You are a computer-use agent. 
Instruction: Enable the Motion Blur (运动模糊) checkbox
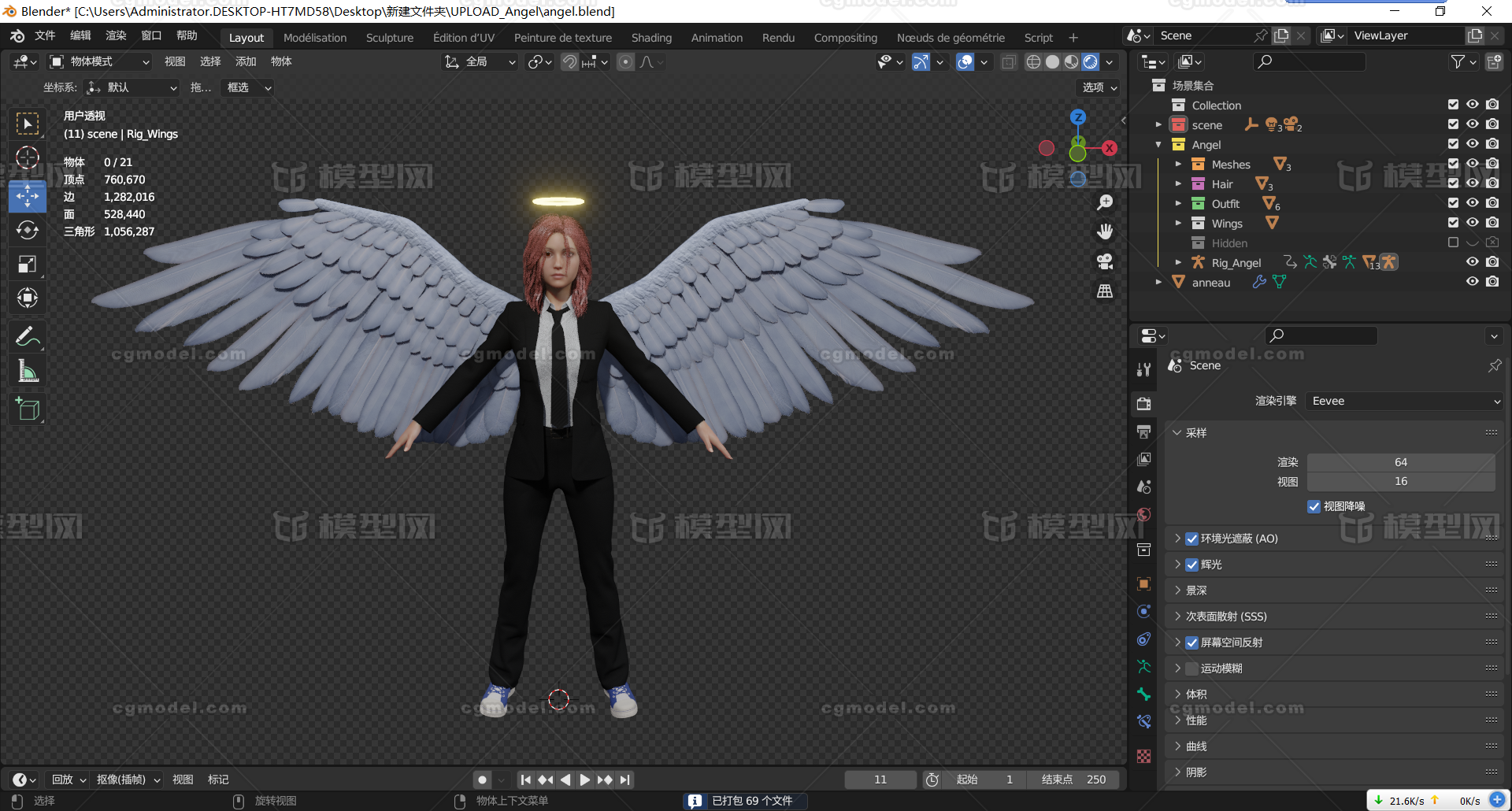coord(1192,668)
